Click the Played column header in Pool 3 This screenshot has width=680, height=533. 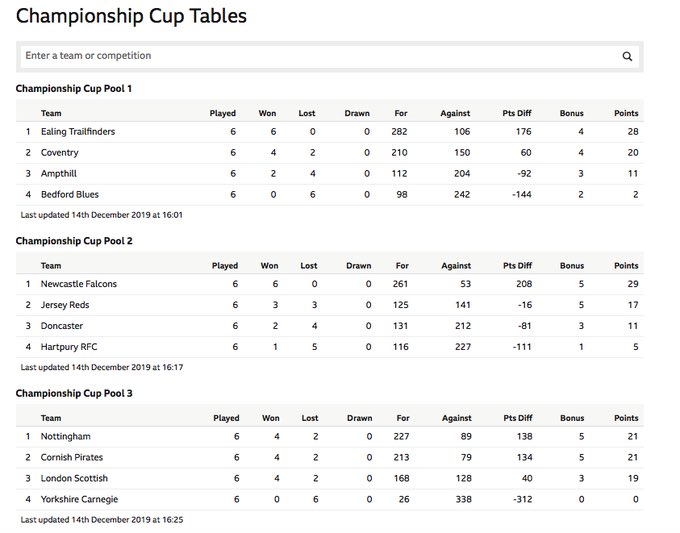[226, 418]
